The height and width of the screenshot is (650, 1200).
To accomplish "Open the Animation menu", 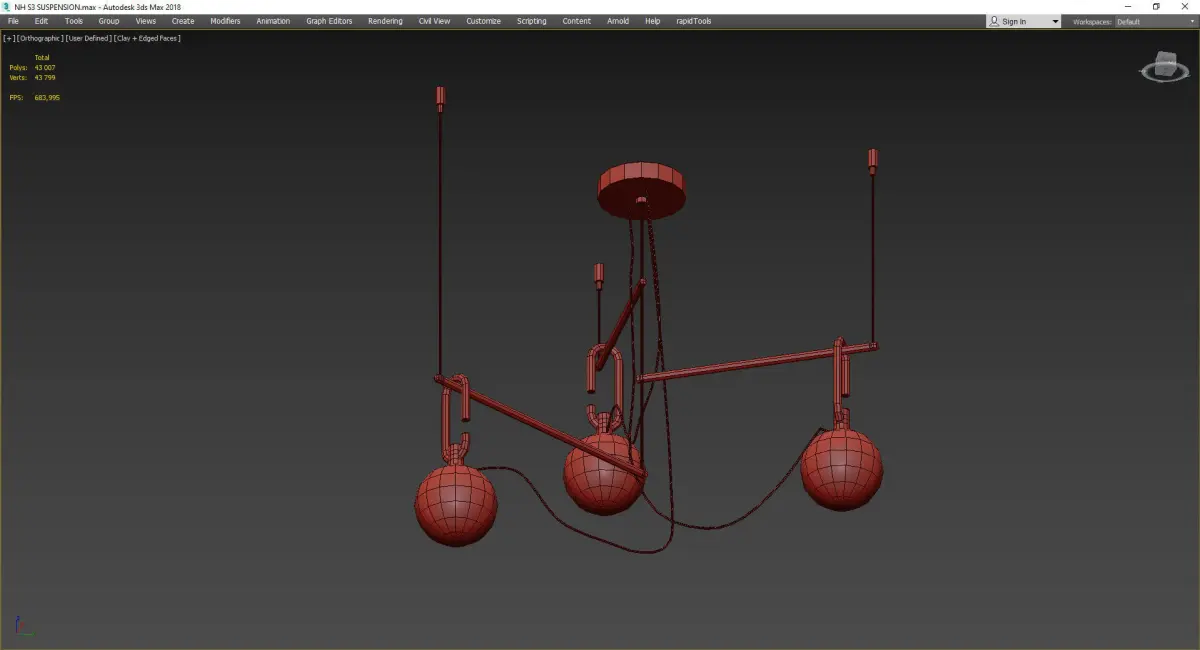I will pyautogui.click(x=273, y=21).
